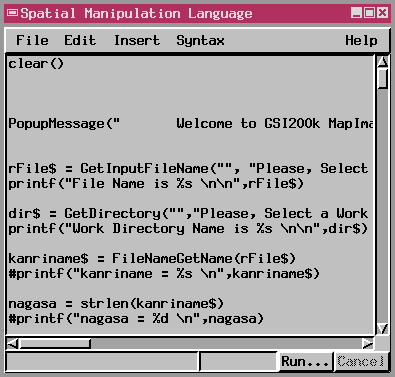Open the Syntax menu
Image resolution: width=395 pixels, height=377 pixels.
[x=200, y=41]
